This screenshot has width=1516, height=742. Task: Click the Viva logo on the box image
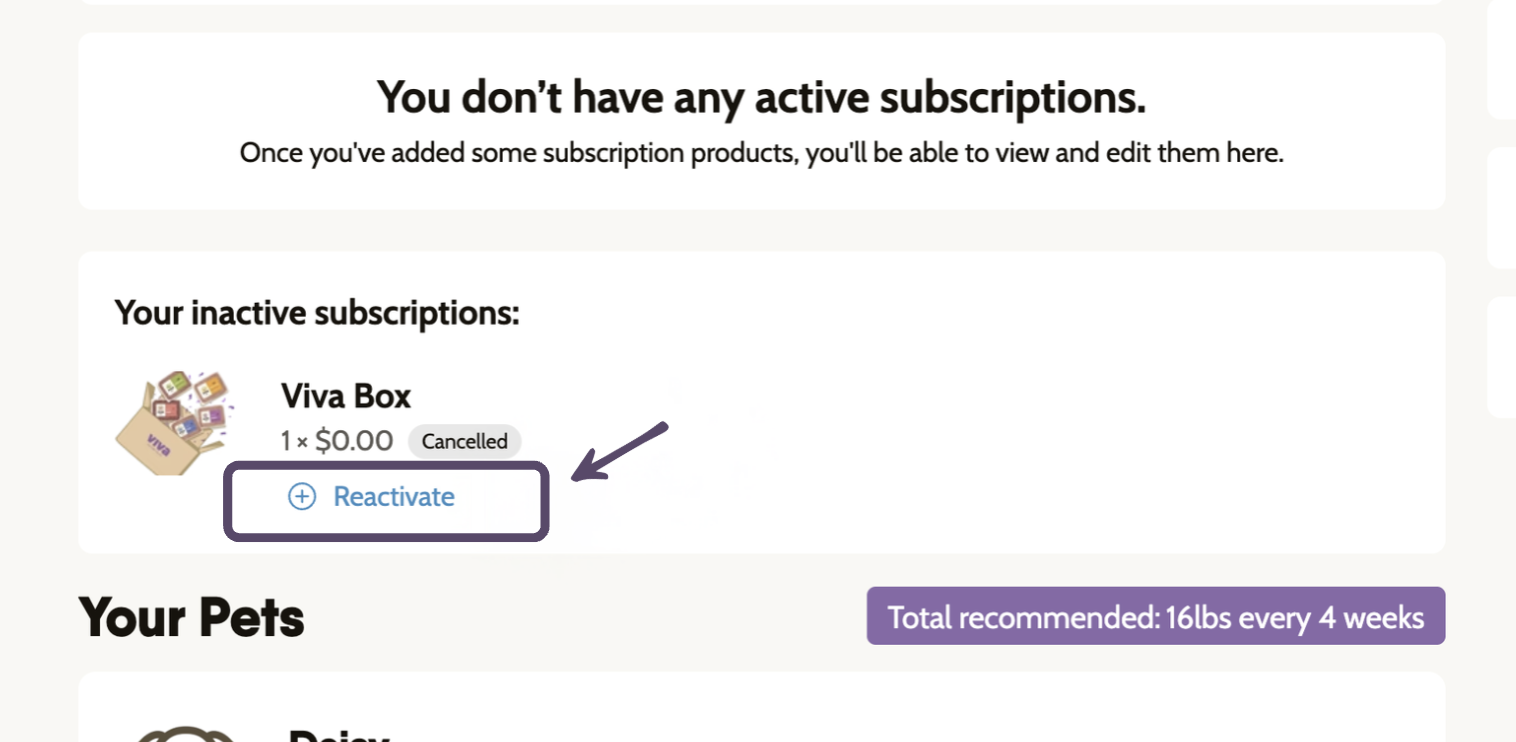click(159, 445)
